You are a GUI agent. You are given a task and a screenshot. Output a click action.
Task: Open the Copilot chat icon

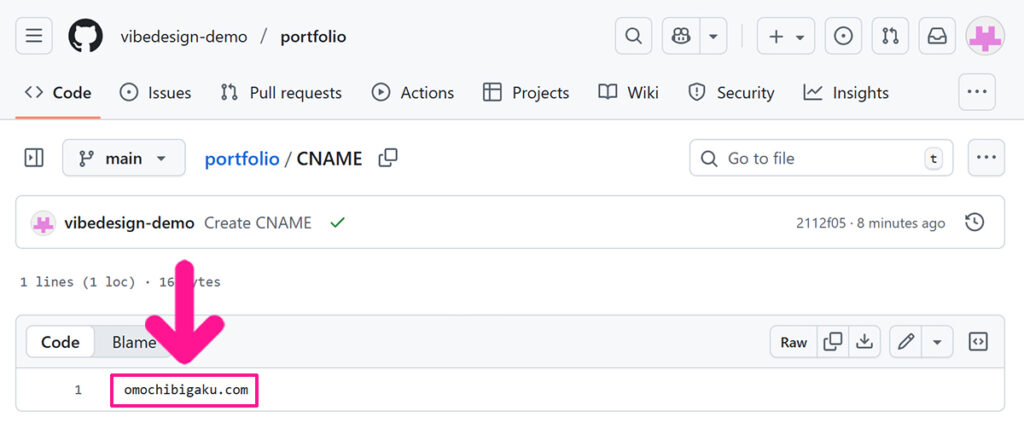[682, 37]
